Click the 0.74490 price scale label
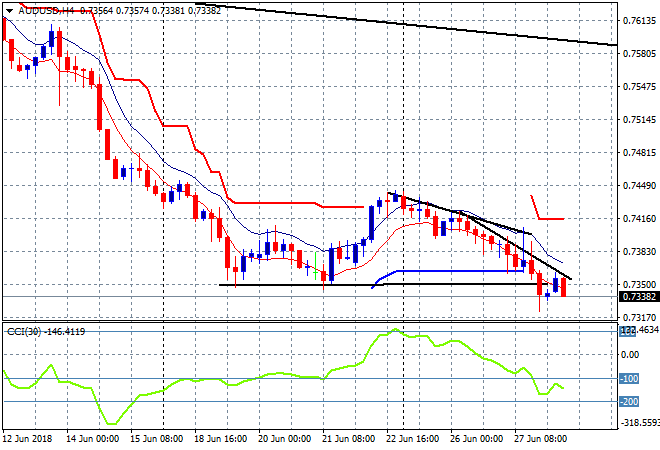660x450 pixels. point(639,186)
